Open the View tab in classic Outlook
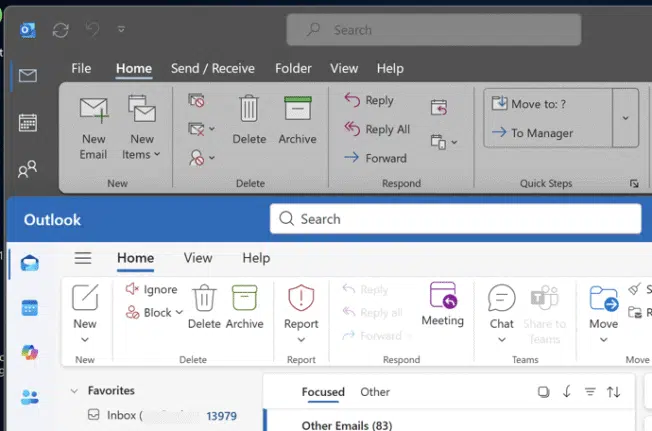This screenshot has width=652, height=431. tap(344, 68)
